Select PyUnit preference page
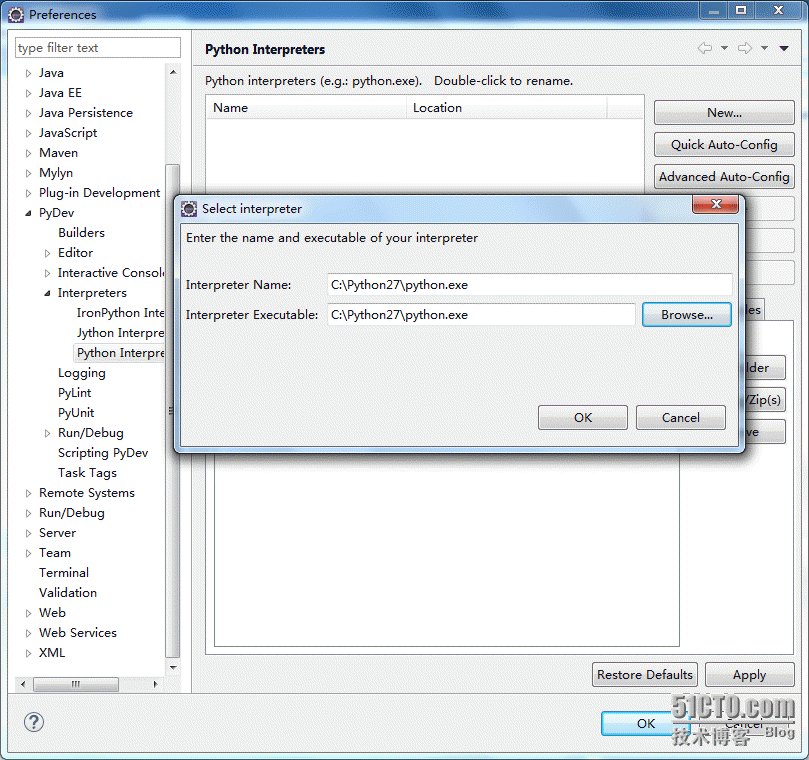Image resolution: width=809 pixels, height=760 pixels. (x=76, y=413)
